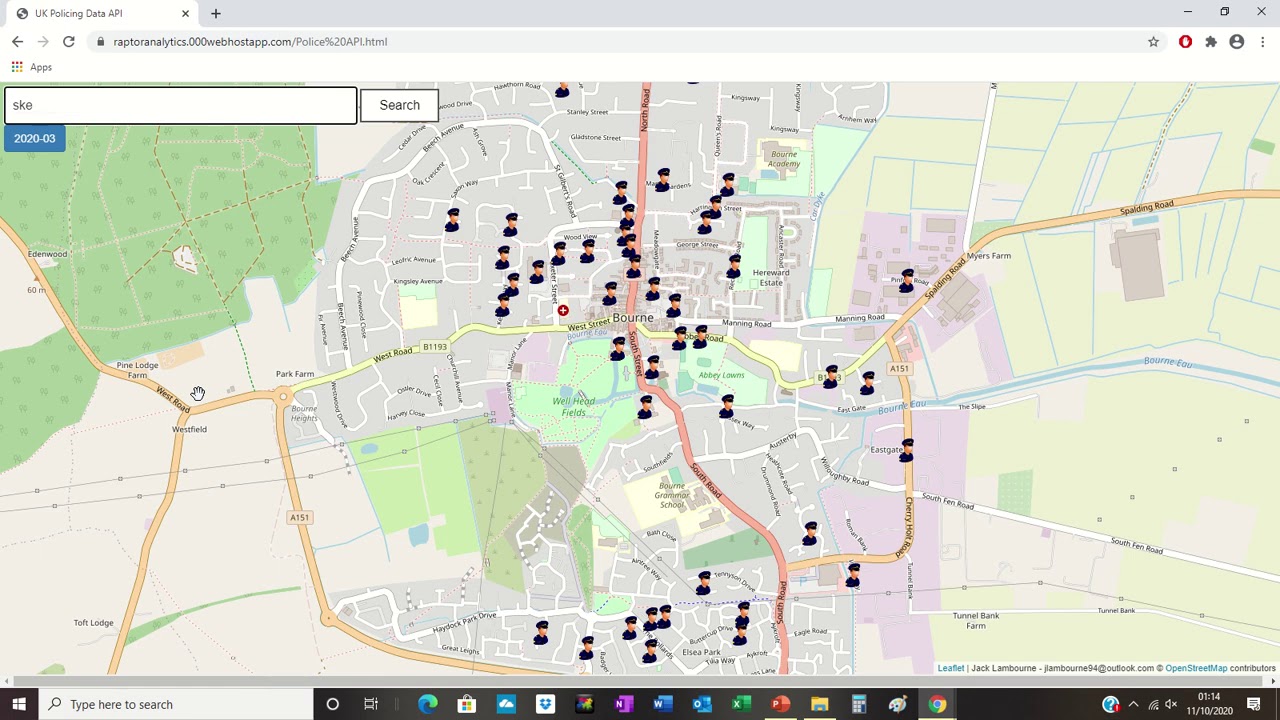Open Microsoft Store from the taskbar

point(467,704)
